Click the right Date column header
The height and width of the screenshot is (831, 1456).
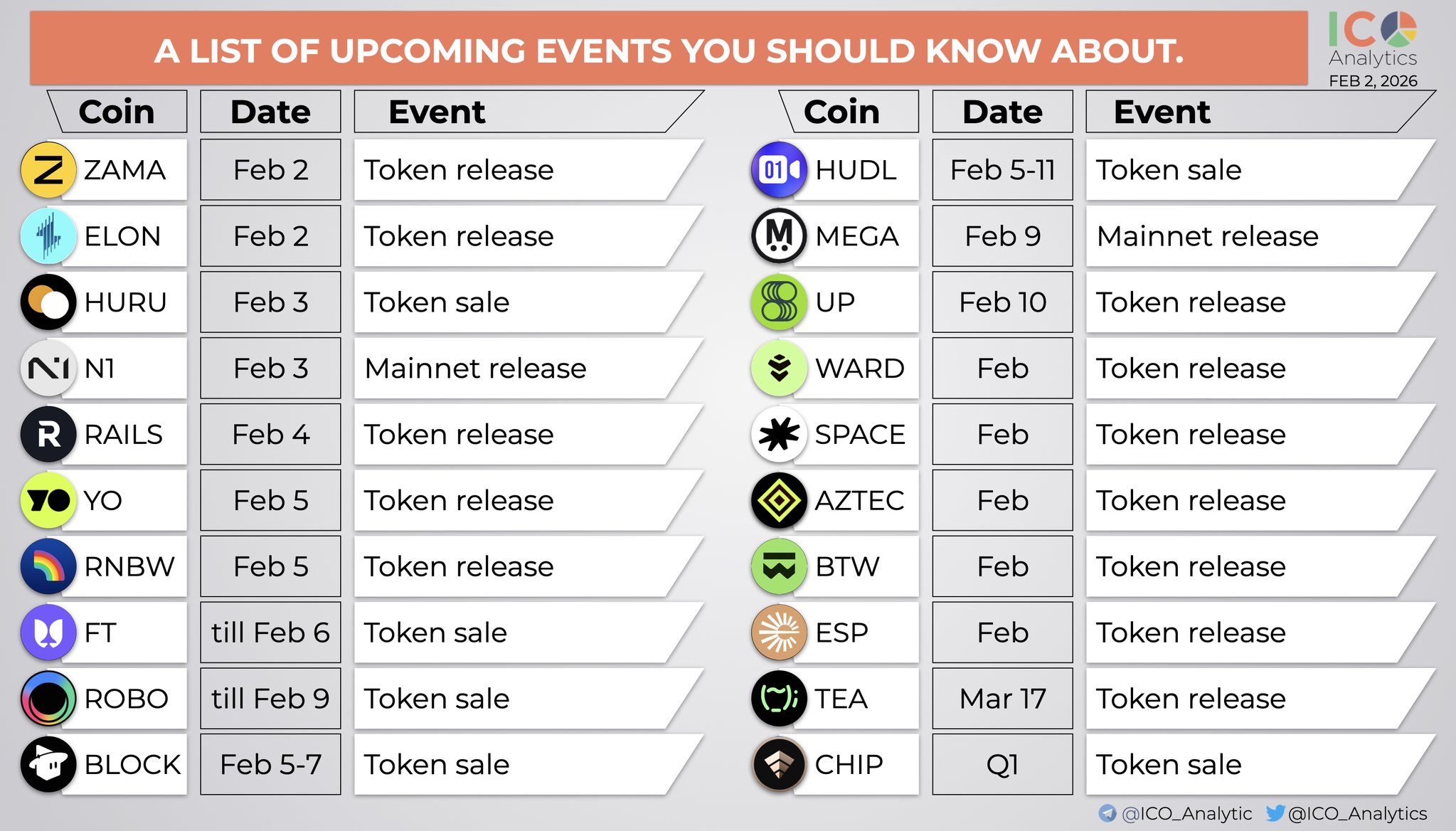click(1002, 112)
